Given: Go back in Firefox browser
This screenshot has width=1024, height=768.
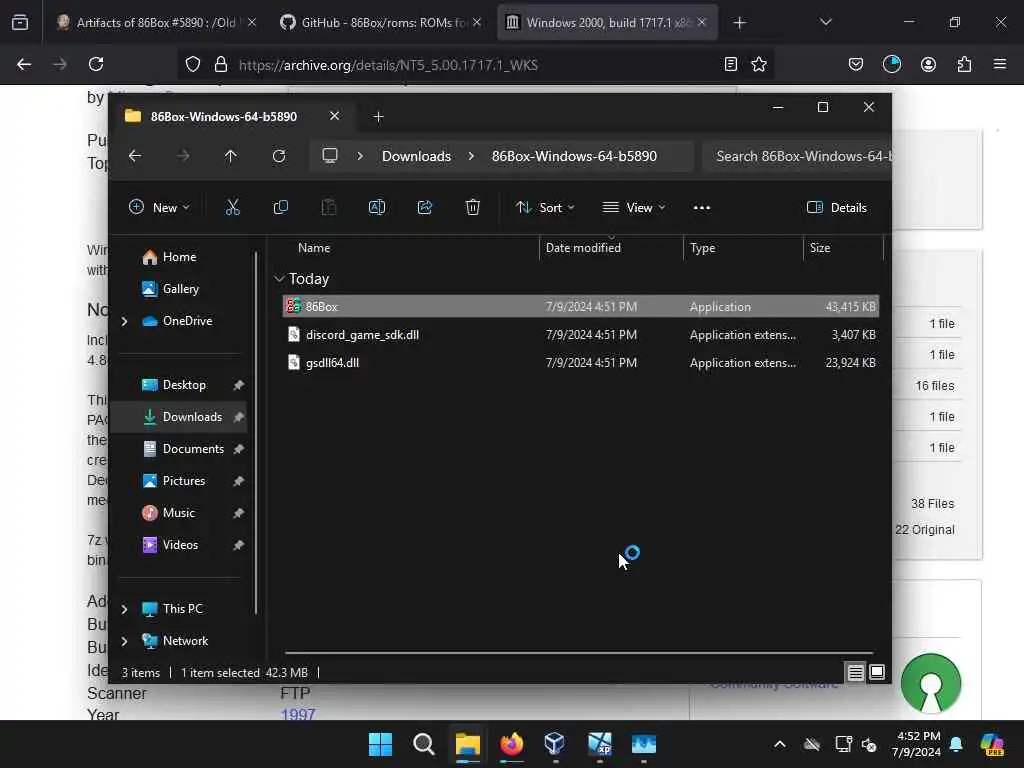Looking at the screenshot, I should 24,64.
